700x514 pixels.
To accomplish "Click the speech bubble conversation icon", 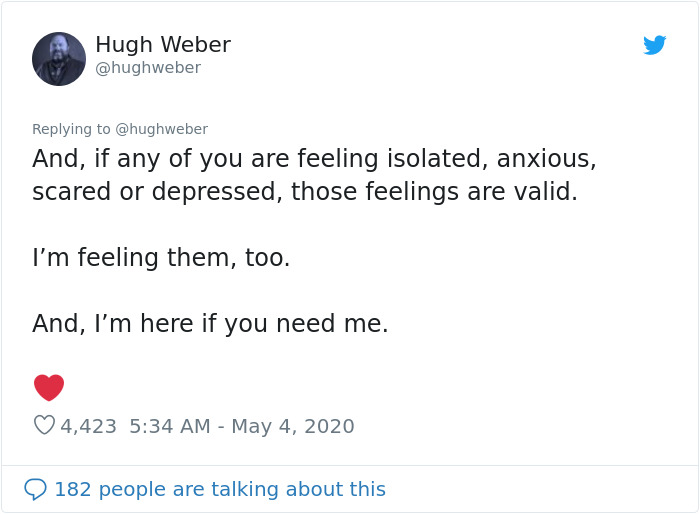I will point(35,489).
